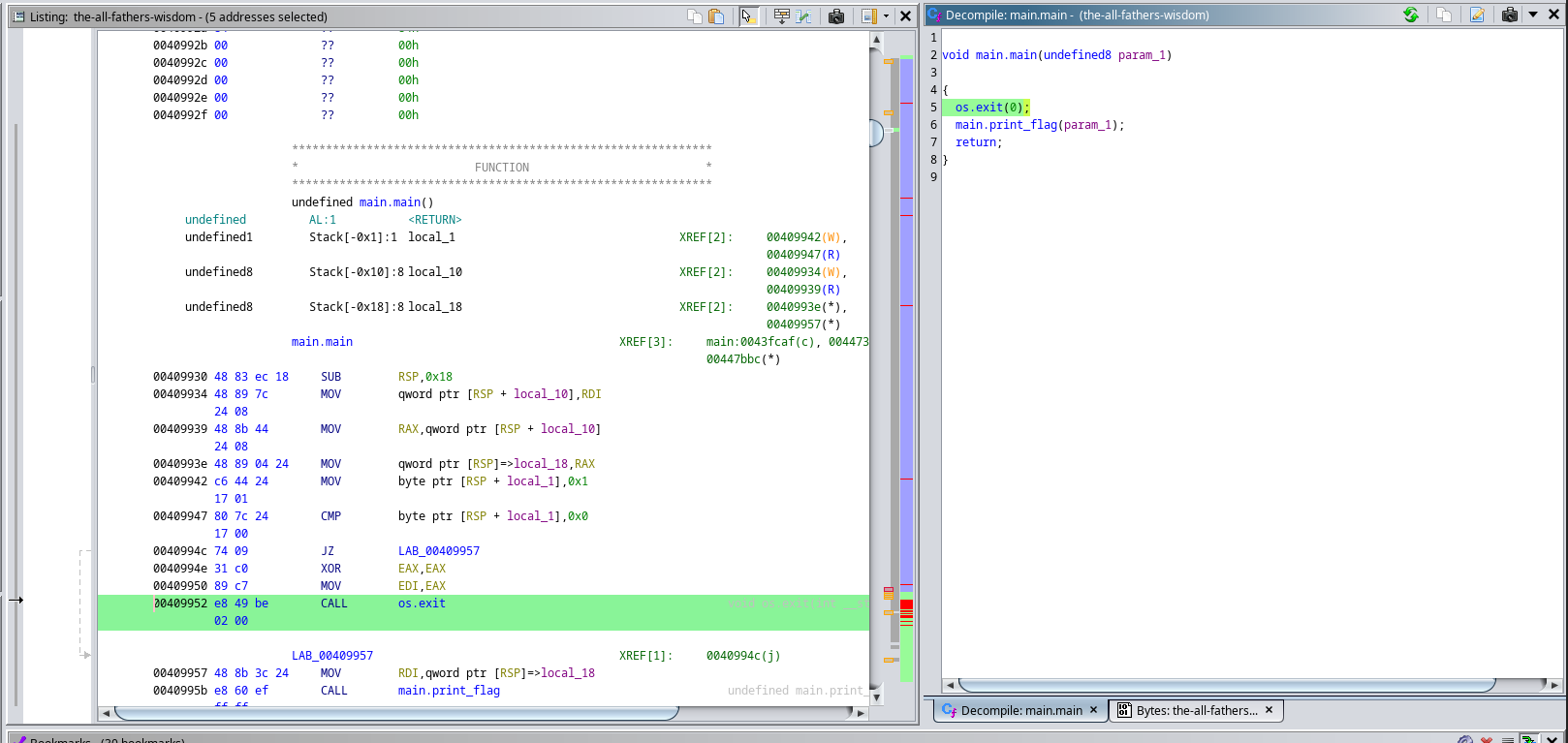
Task: Select main.print_flag in the decompiler code
Action: (1006, 125)
